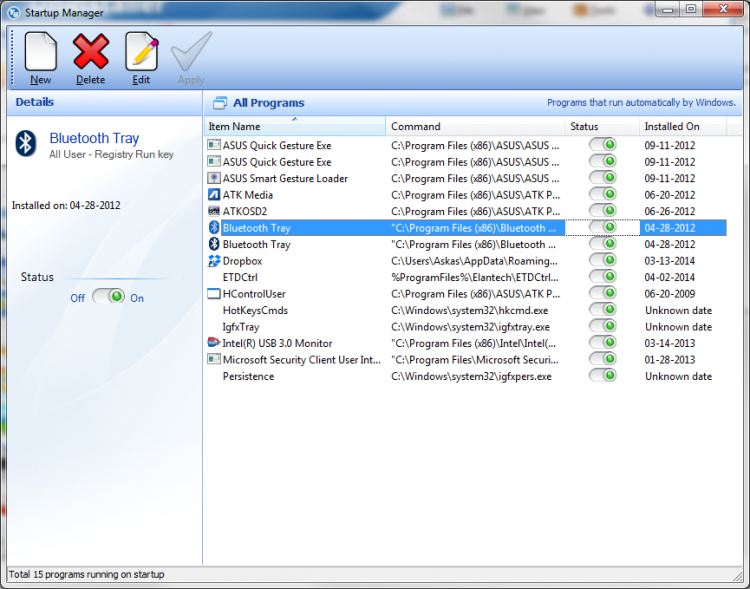The height and width of the screenshot is (589, 750).
Task: Click the %ProgramFiles%\Elantech command cell
Action: coord(475,278)
